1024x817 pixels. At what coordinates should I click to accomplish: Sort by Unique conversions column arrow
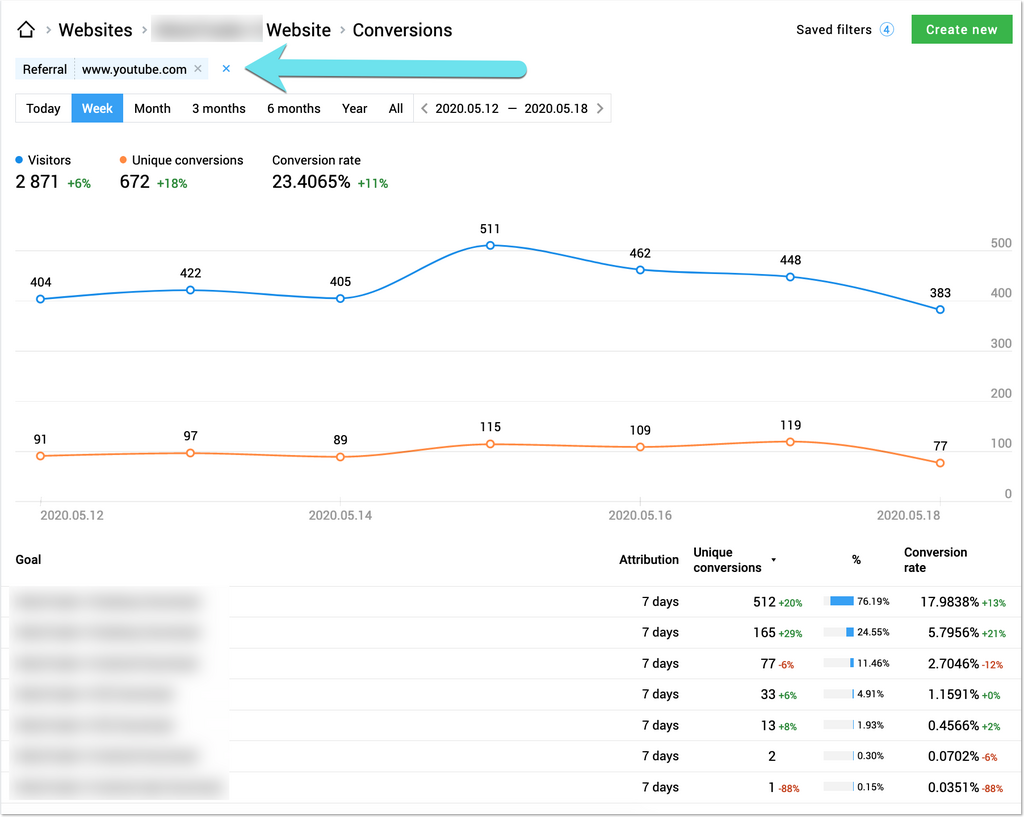773,560
